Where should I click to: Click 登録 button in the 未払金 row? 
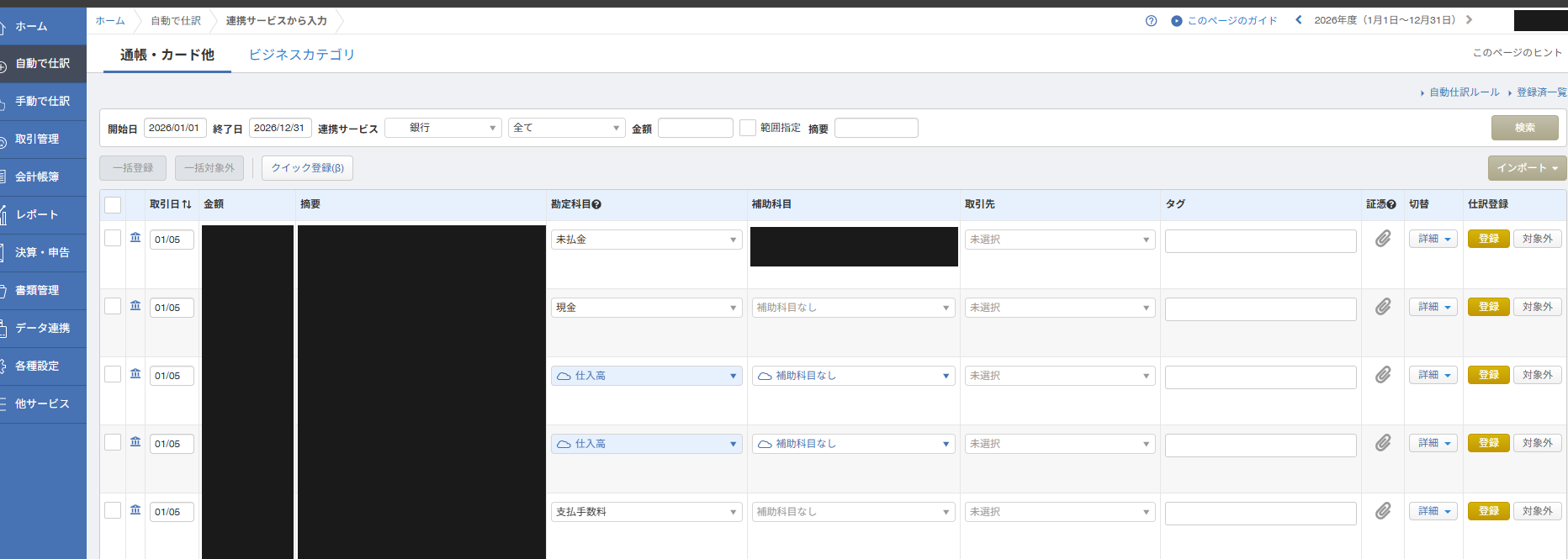(x=1489, y=239)
